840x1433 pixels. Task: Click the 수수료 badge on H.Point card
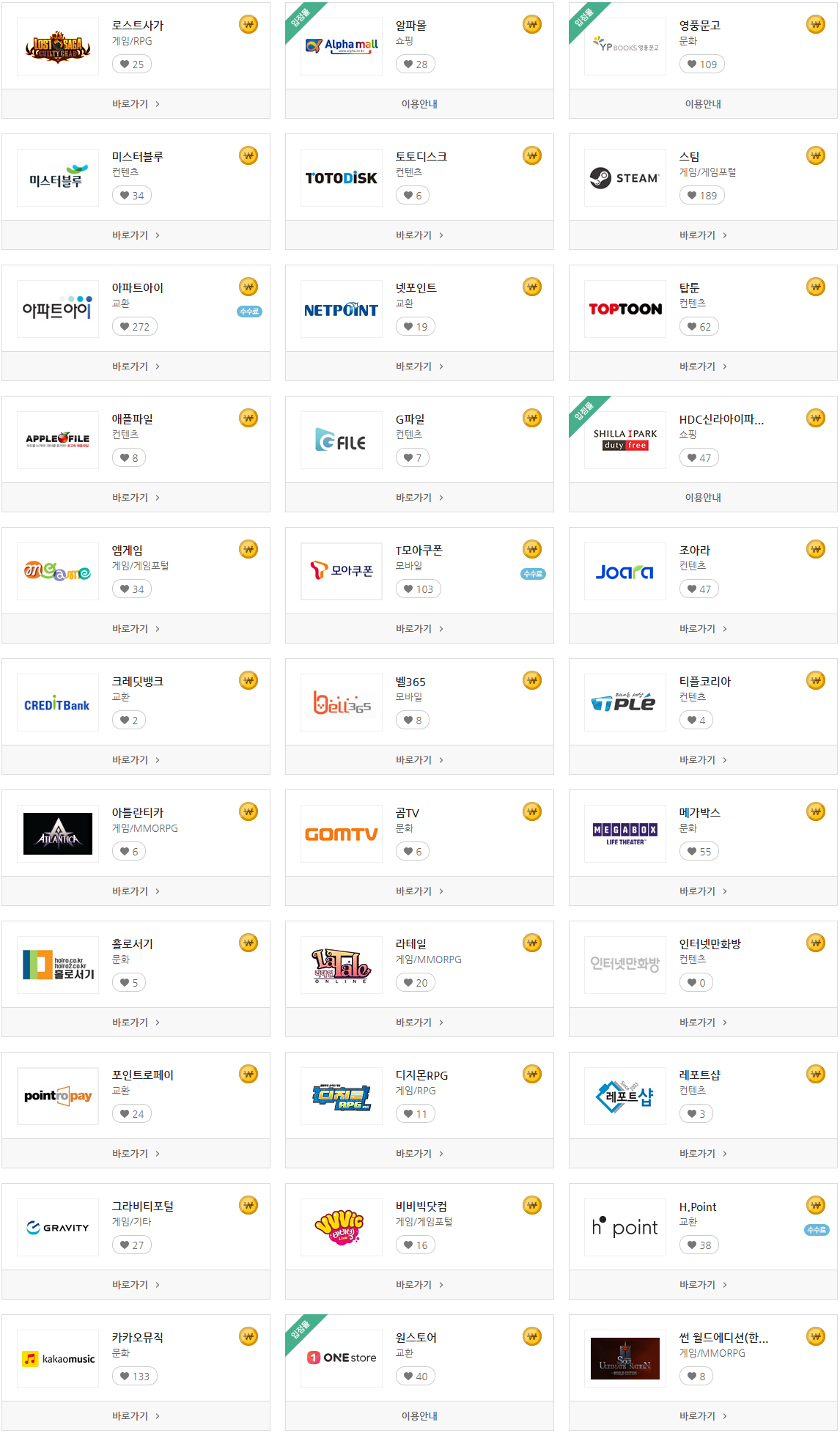coord(817,1230)
